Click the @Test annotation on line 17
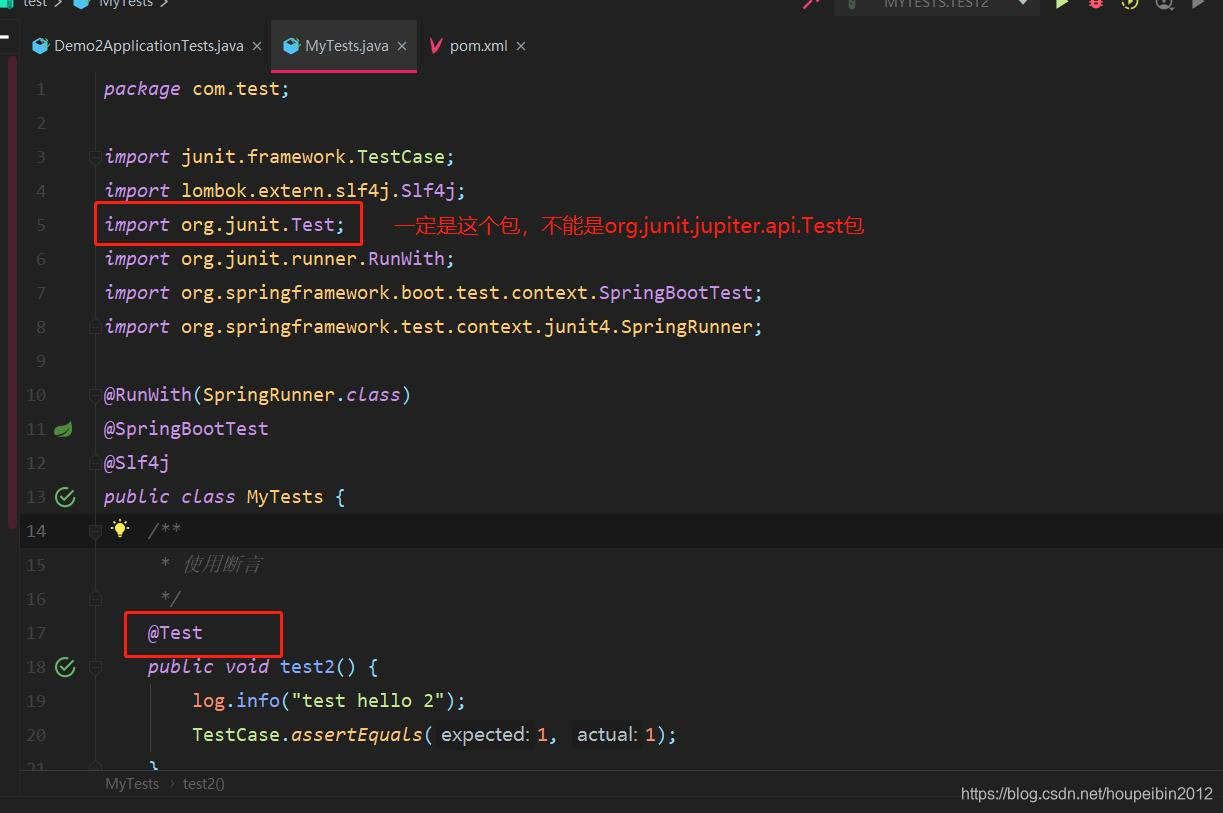The width and height of the screenshot is (1223, 813). pos(175,633)
